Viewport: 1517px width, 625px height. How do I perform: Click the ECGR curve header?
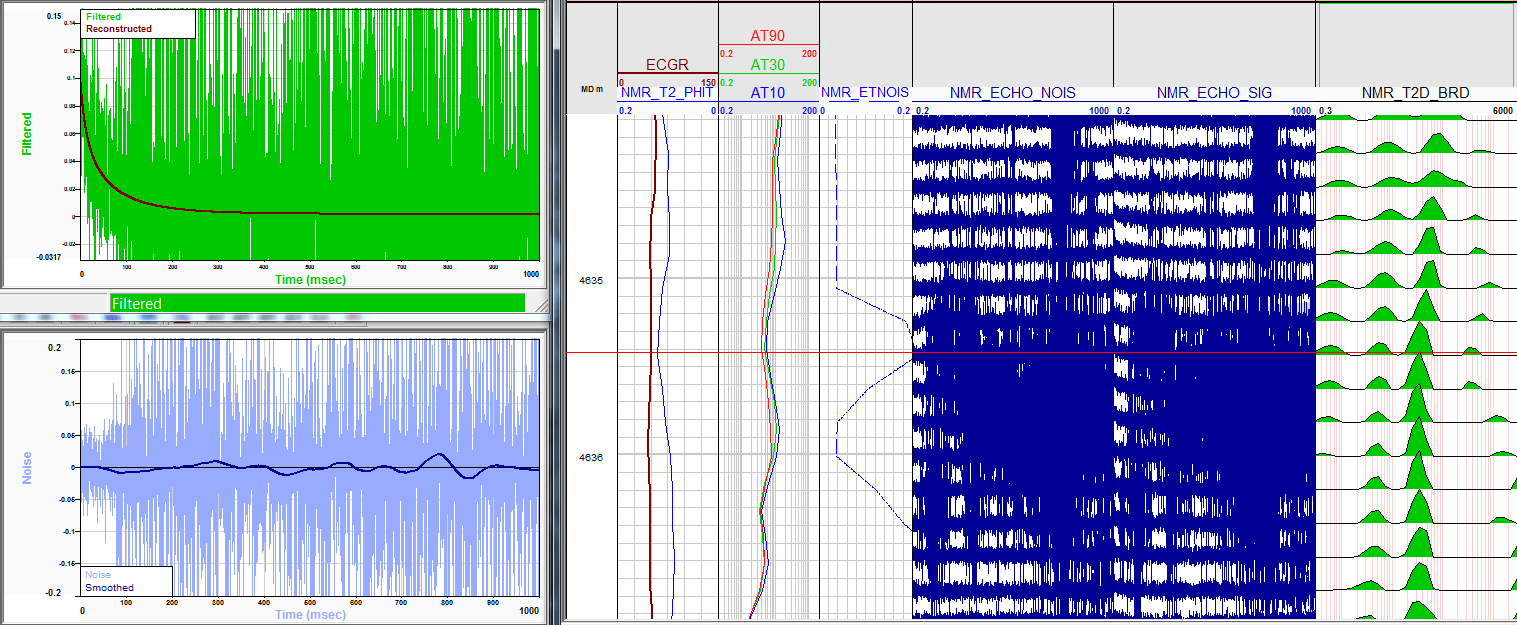667,65
